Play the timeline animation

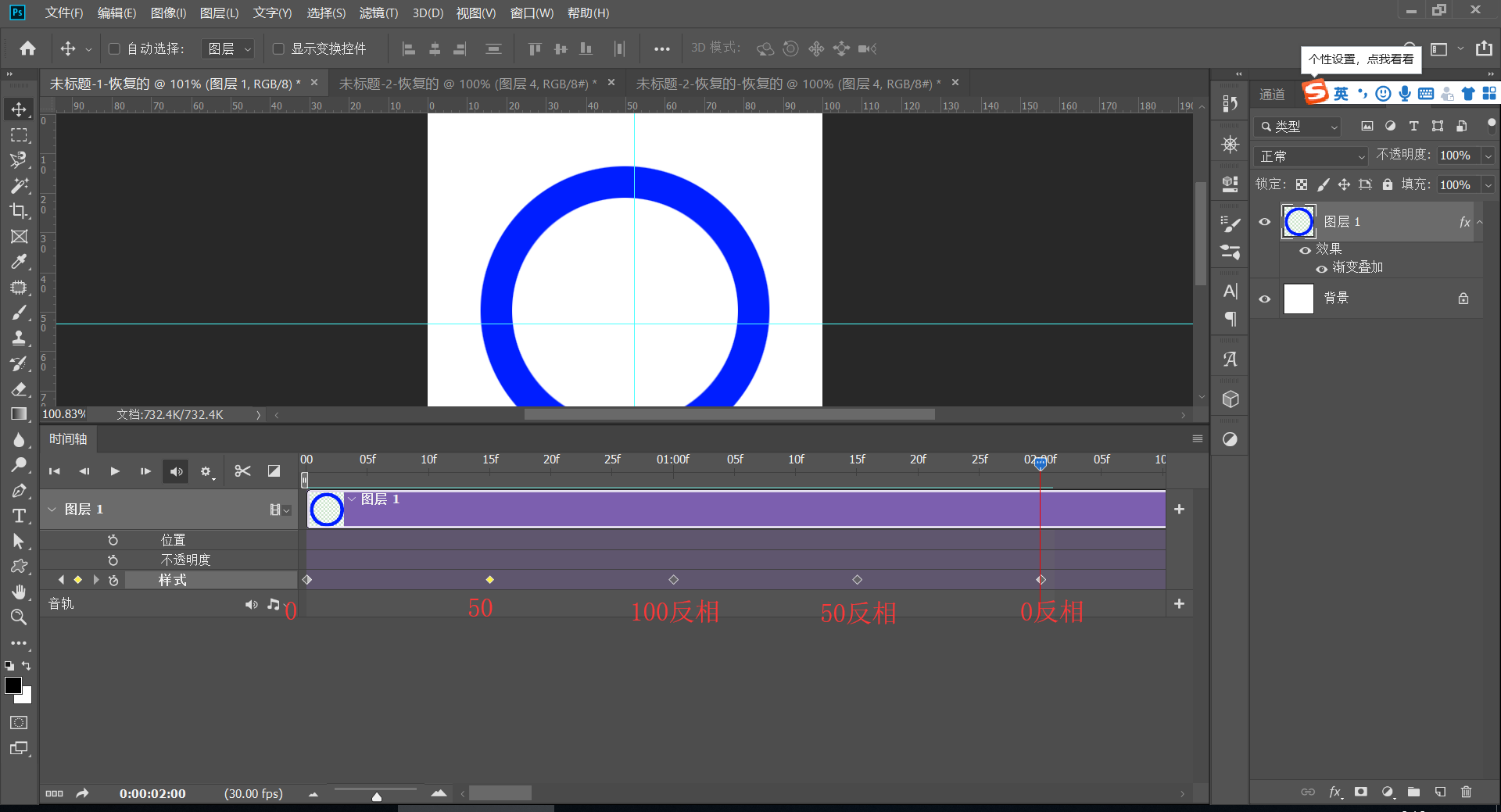(x=115, y=471)
